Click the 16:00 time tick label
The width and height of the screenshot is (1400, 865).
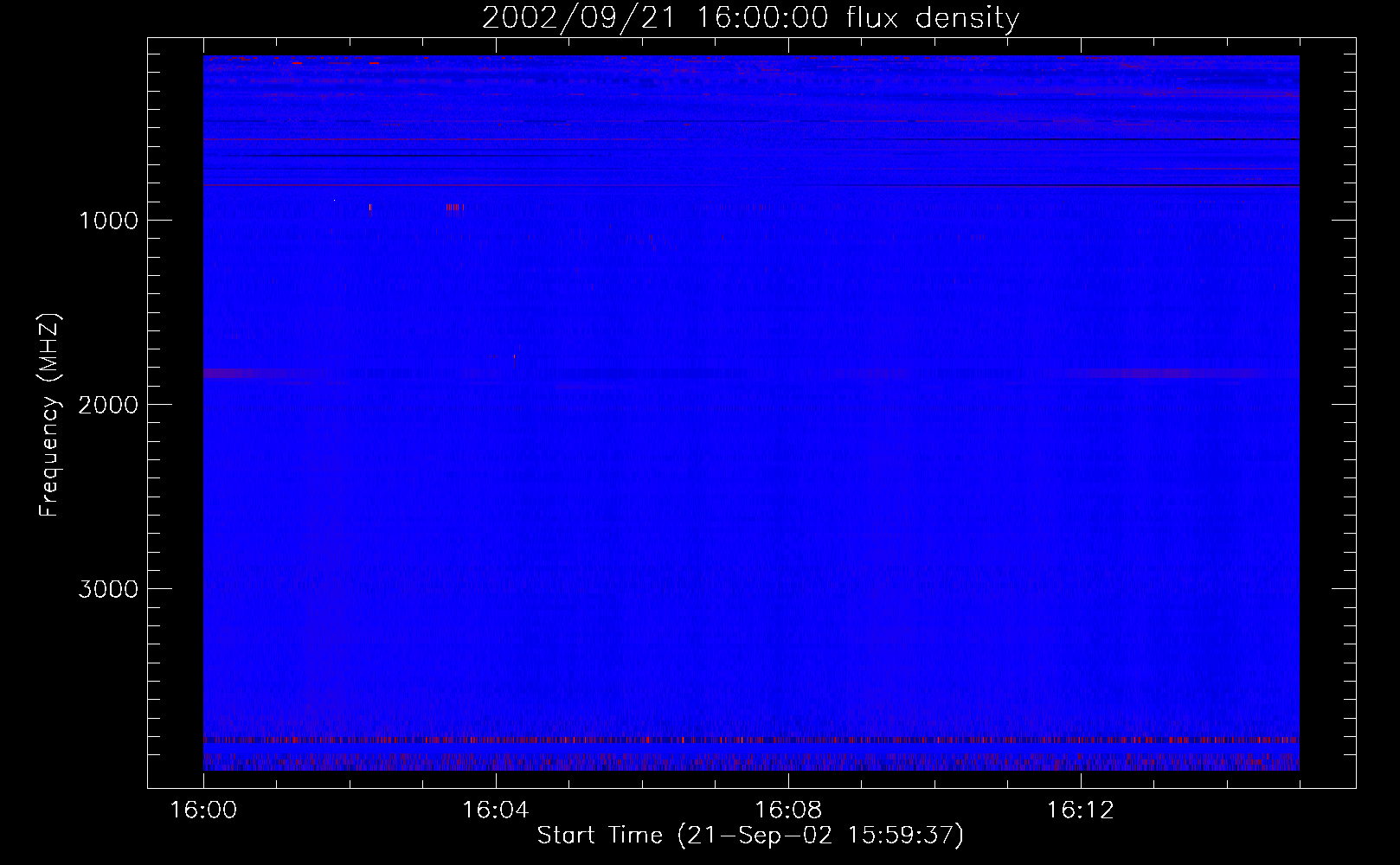(x=203, y=811)
